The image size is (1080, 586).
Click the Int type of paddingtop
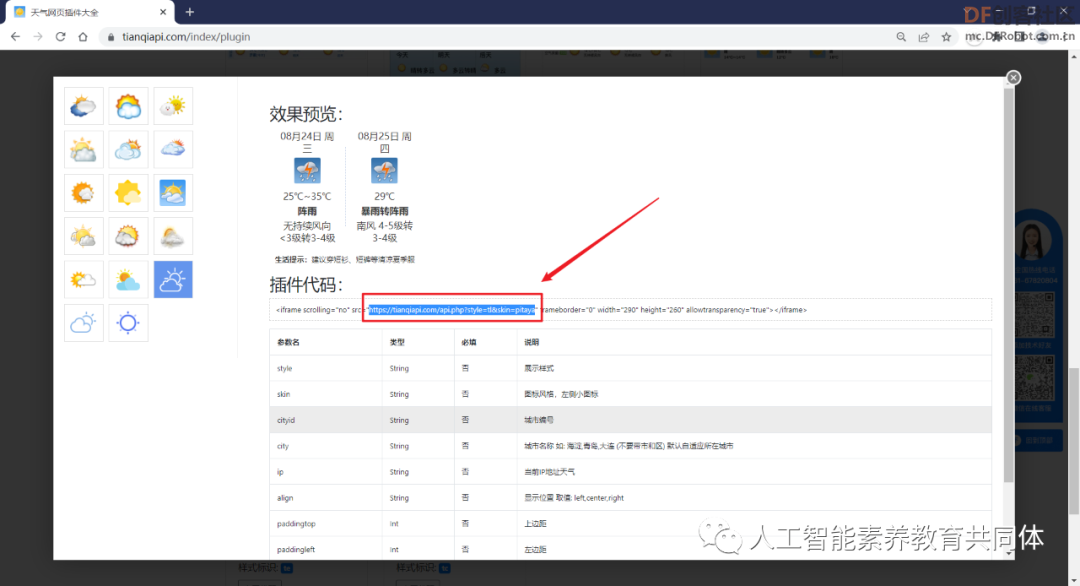(394, 524)
